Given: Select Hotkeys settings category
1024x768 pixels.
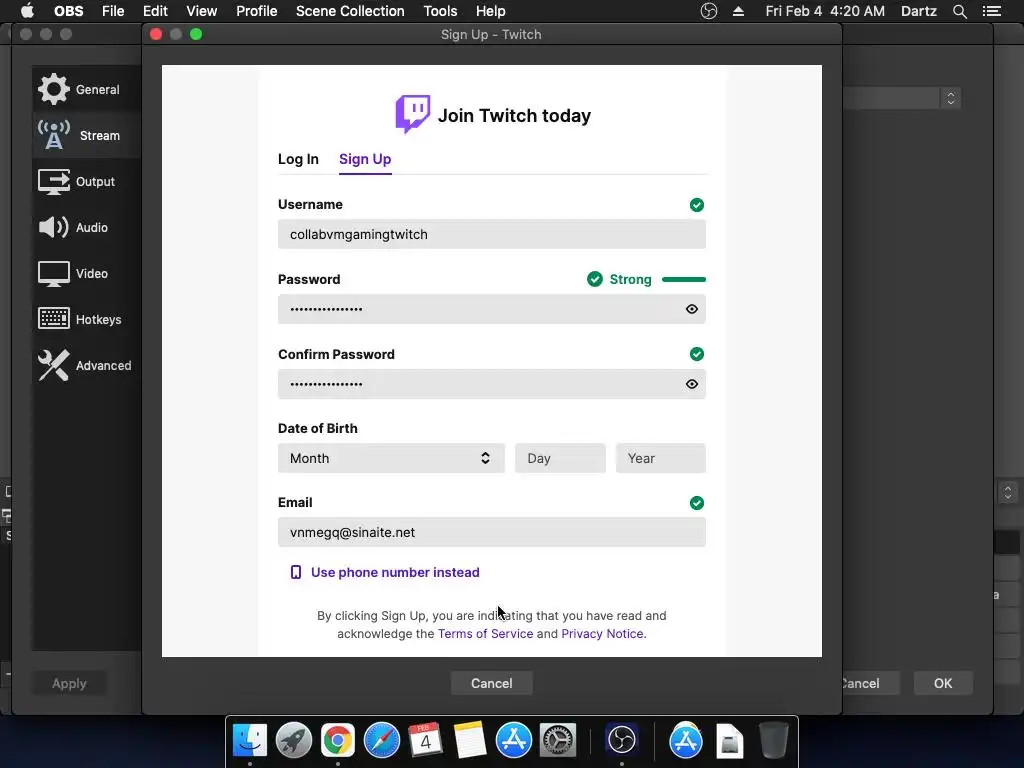Looking at the screenshot, I should click(86, 319).
